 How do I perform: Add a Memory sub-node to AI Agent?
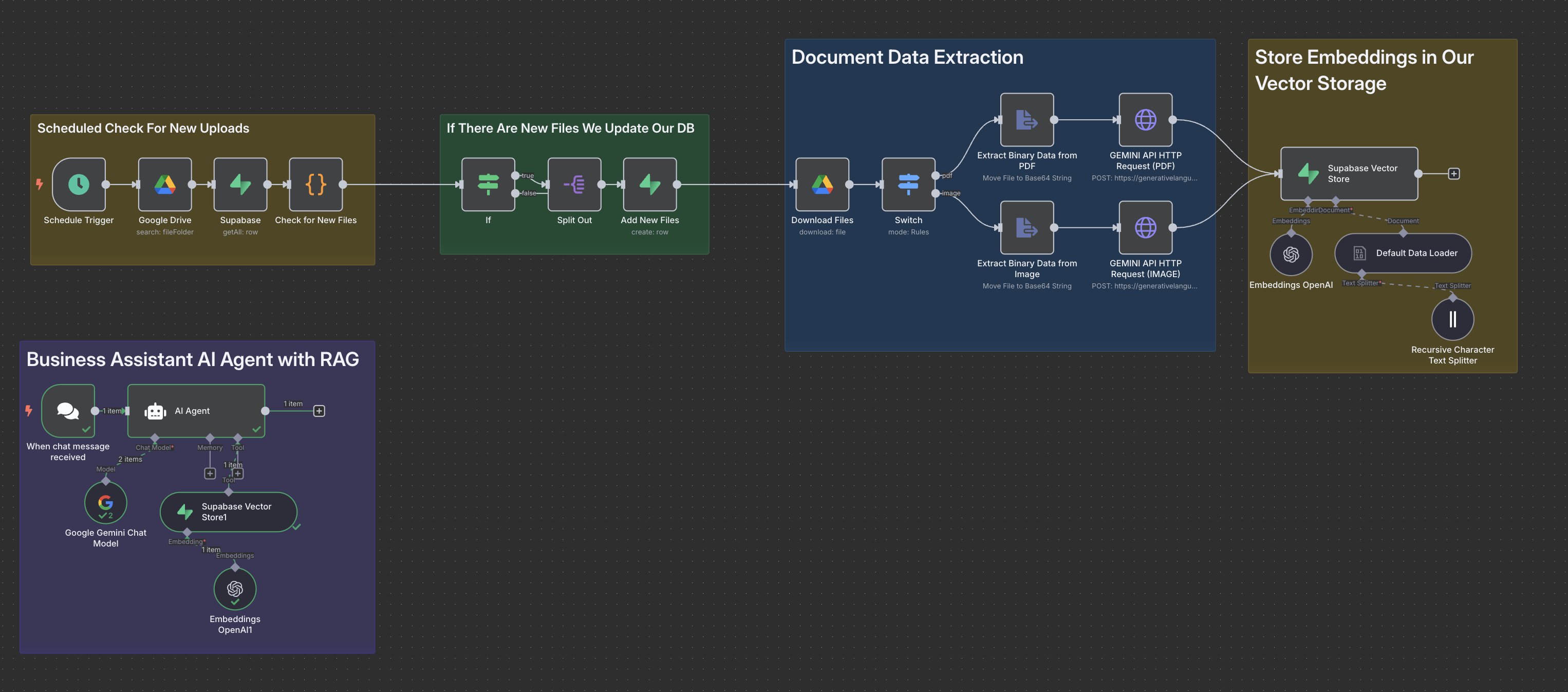tap(210, 474)
